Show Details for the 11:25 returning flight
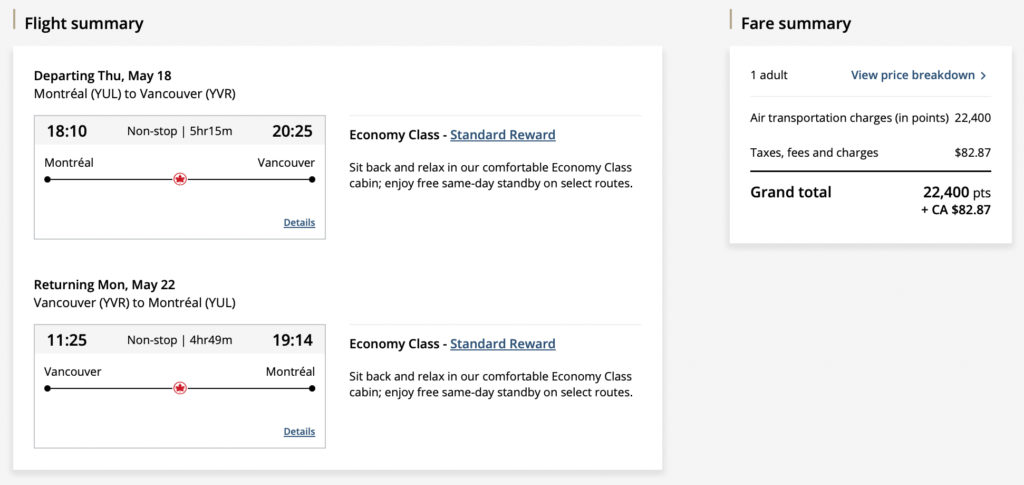Screen dimensions: 1024x485 coord(299,432)
